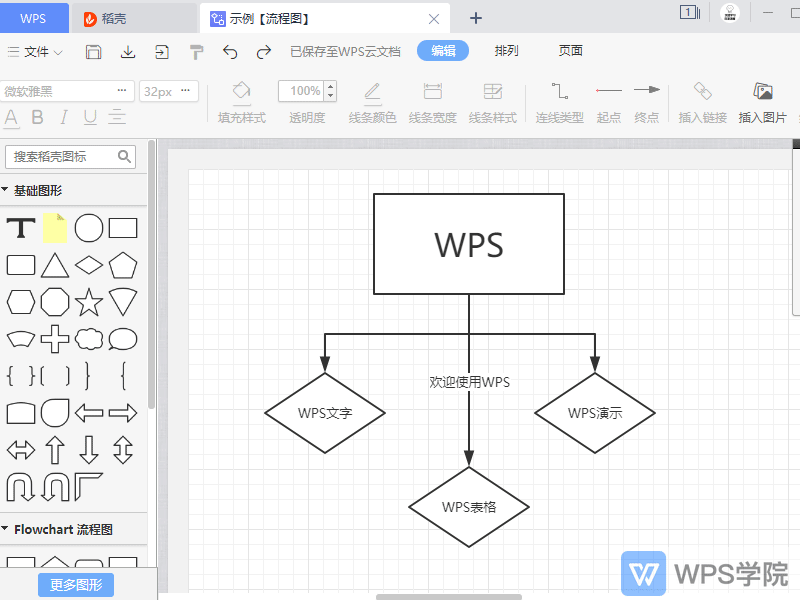Toggle italic text formatting

[63, 117]
